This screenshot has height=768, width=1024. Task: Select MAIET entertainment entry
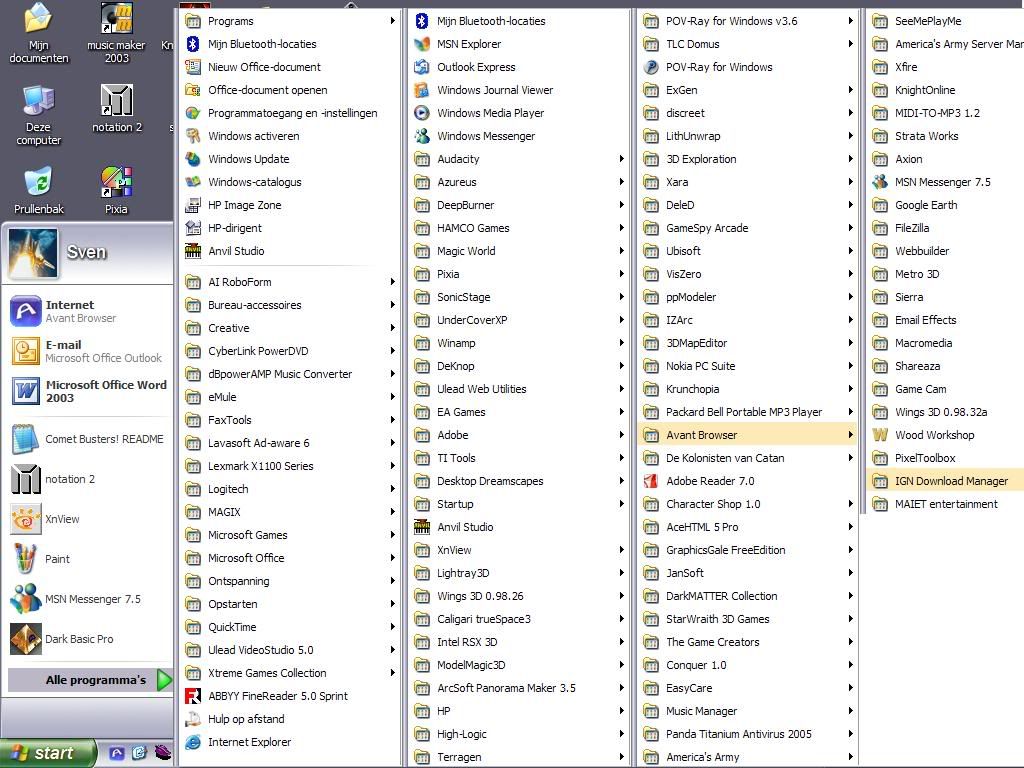[946, 504]
